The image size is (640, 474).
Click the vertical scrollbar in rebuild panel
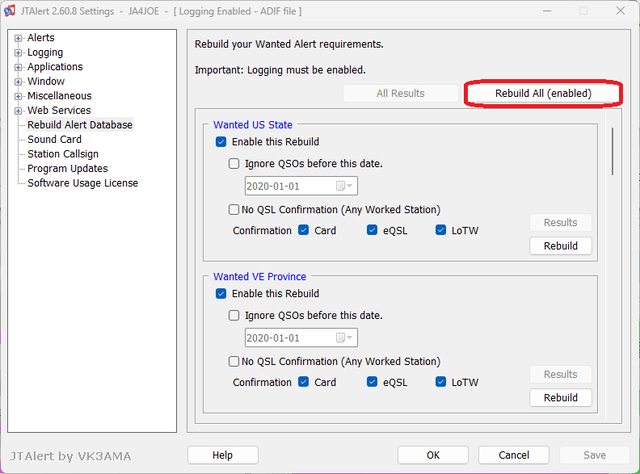(613, 151)
